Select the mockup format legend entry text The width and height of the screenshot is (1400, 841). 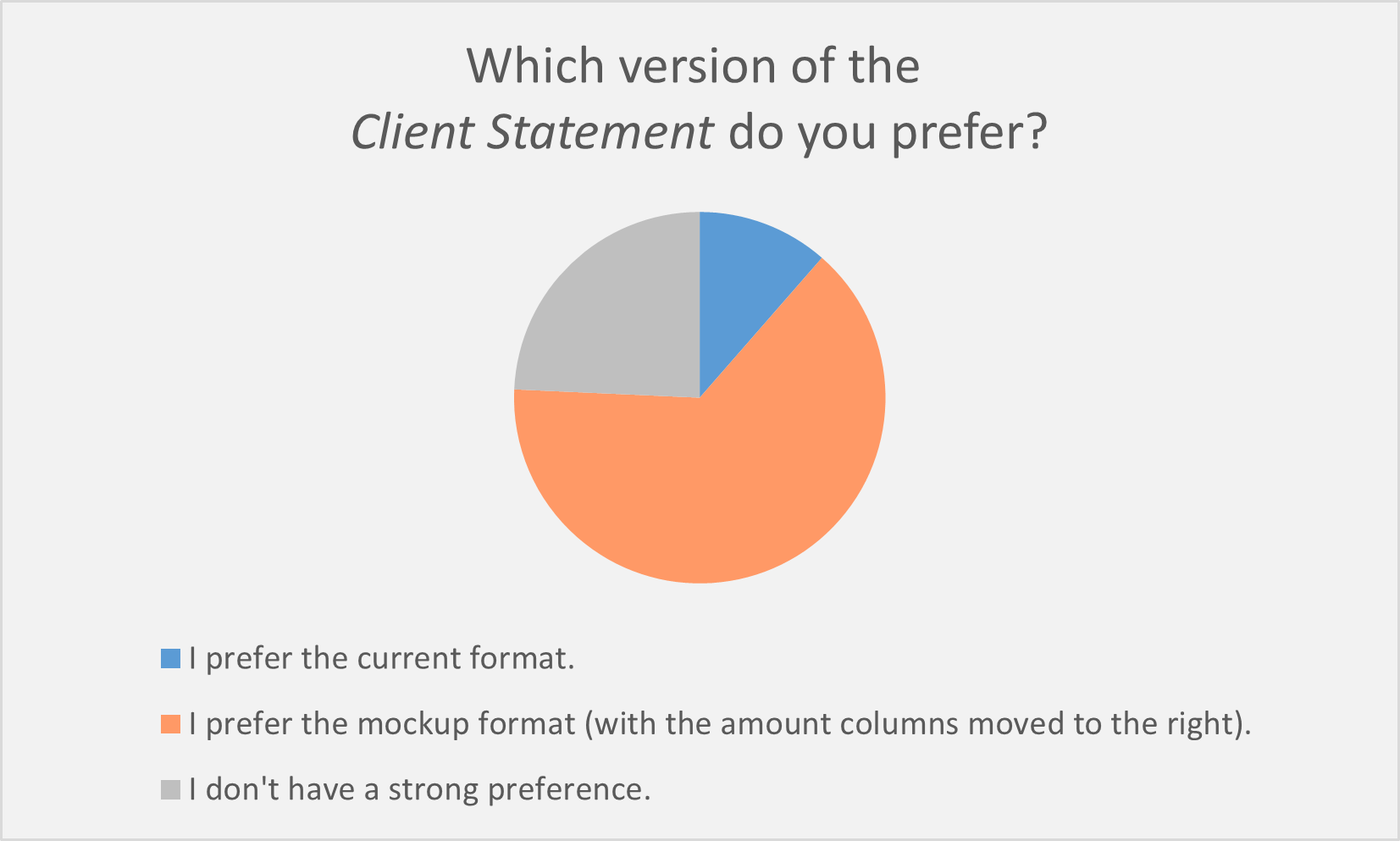point(720,724)
